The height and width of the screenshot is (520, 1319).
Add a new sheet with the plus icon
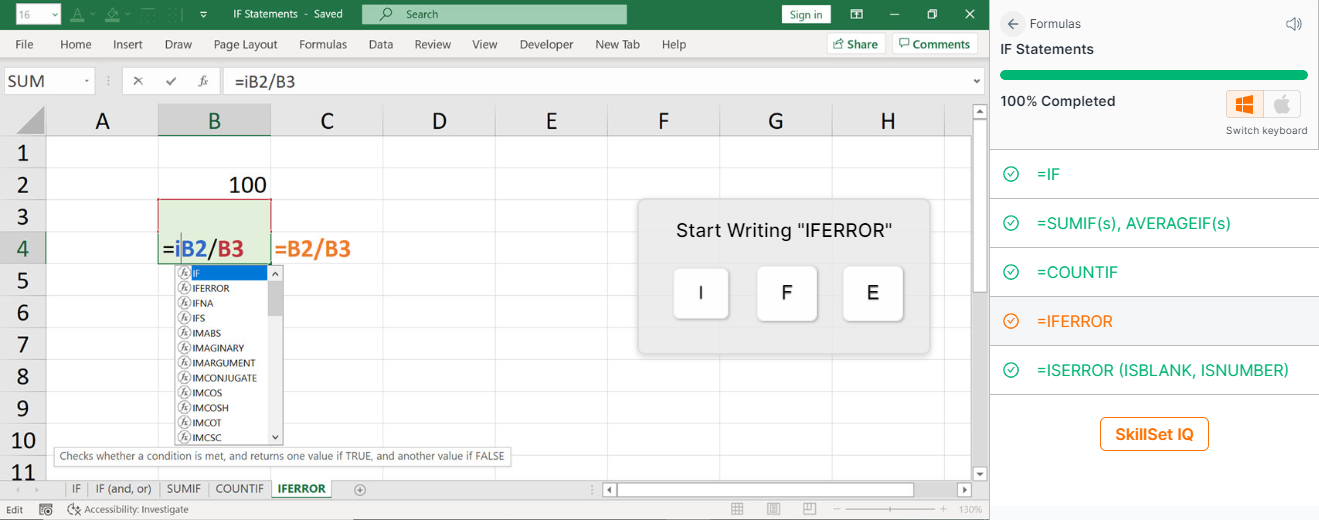360,489
